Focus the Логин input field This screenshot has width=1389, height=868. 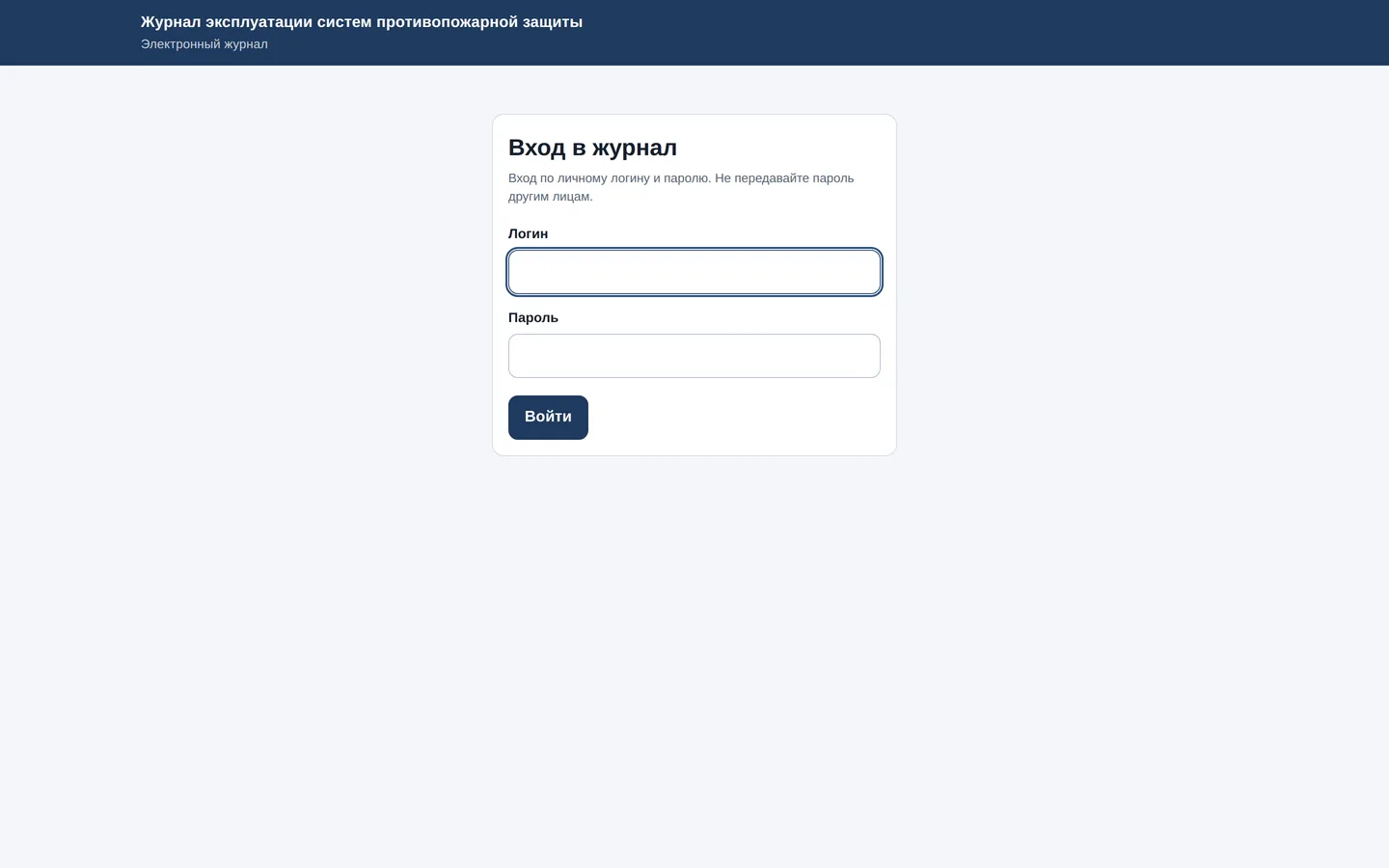(694, 272)
